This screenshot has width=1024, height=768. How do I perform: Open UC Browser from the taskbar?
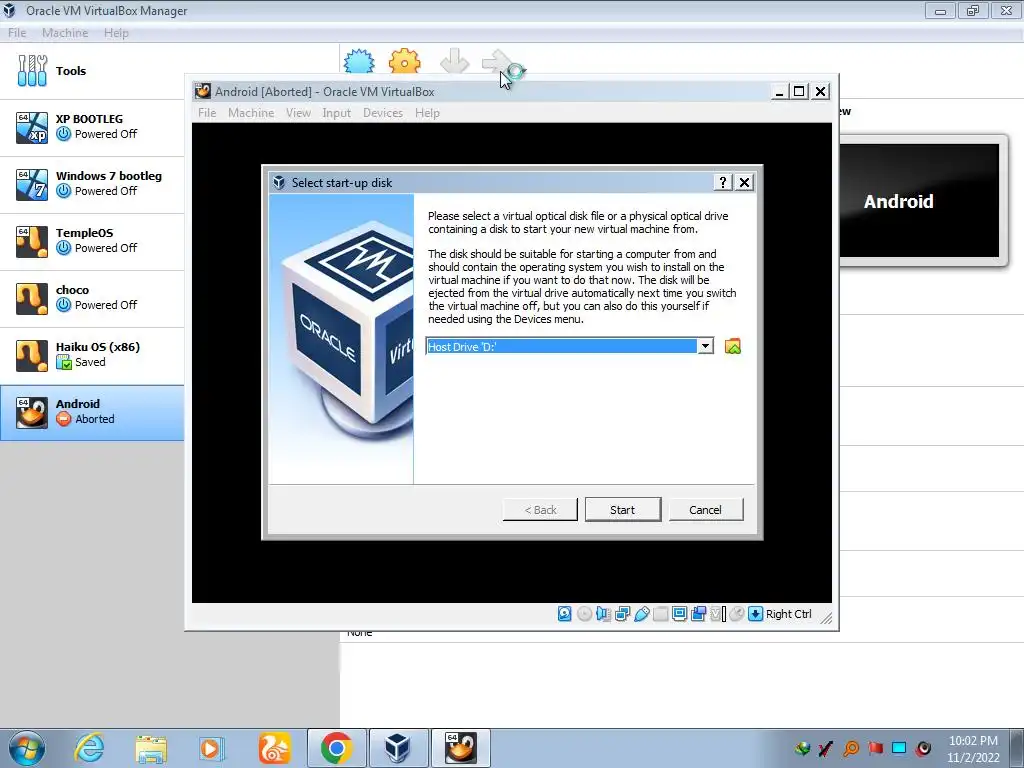[274, 748]
